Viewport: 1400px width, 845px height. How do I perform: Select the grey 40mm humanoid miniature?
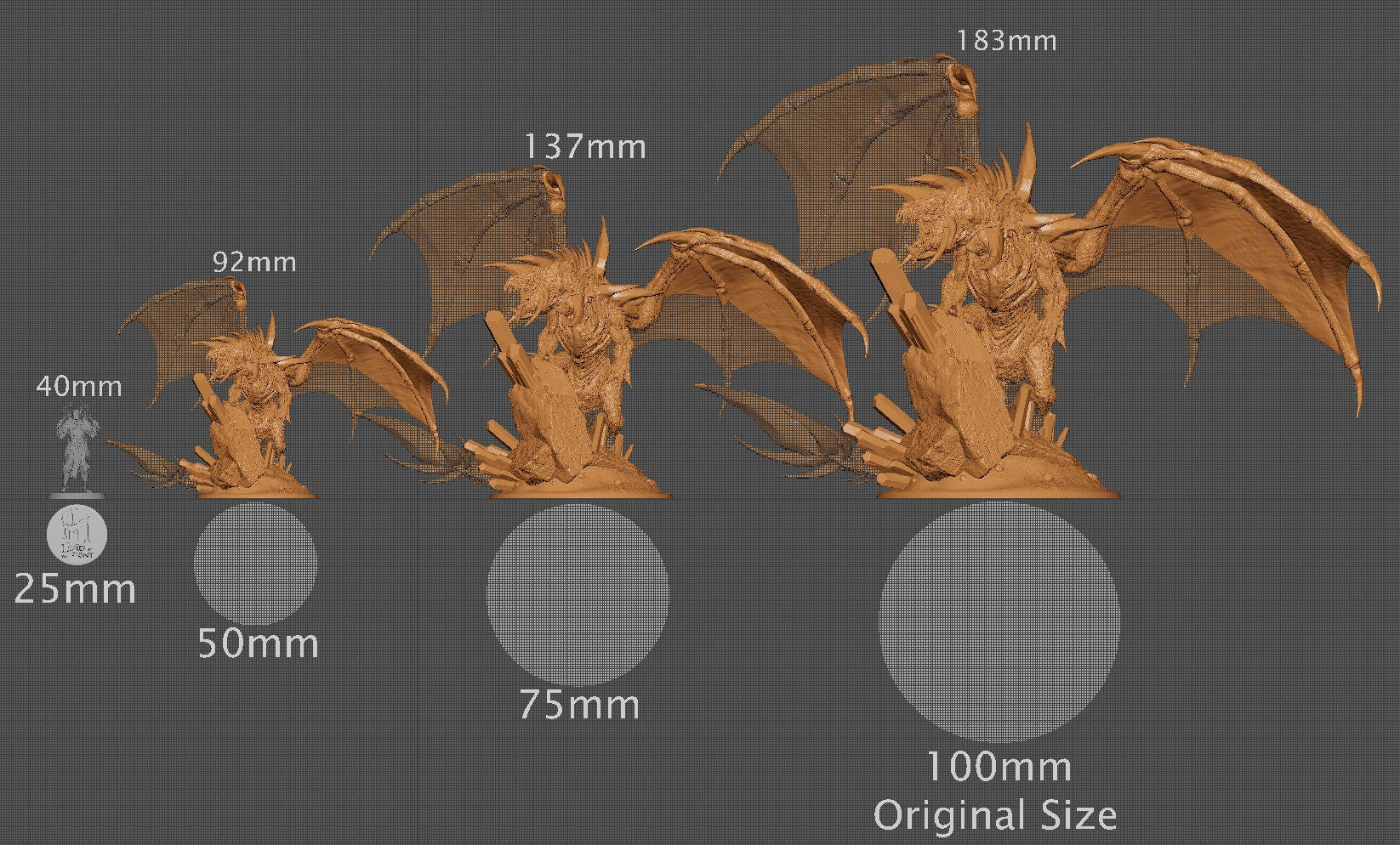77,451
